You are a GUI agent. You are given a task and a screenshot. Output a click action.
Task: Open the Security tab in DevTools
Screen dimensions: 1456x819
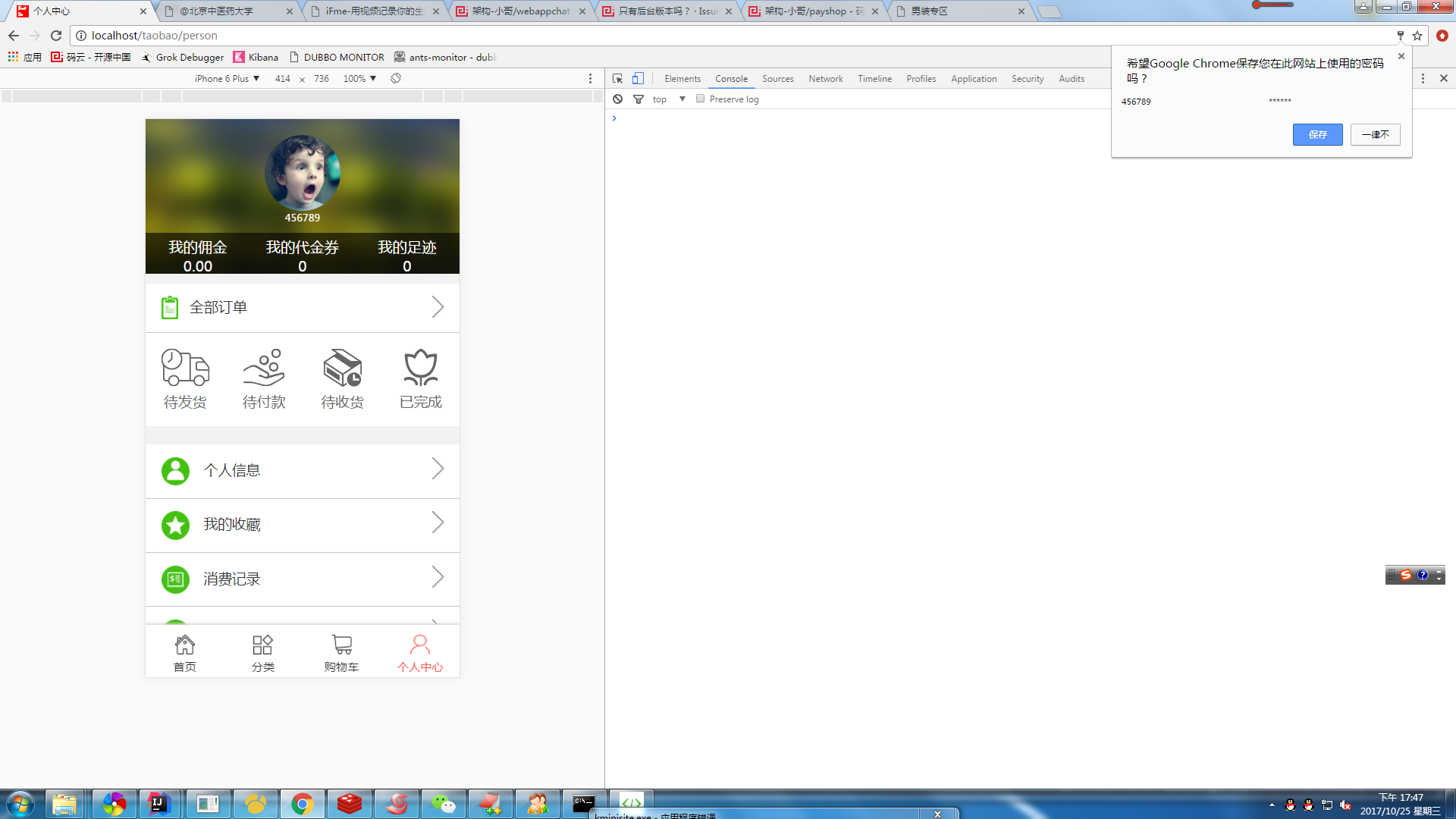pyautogui.click(x=1028, y=79)
